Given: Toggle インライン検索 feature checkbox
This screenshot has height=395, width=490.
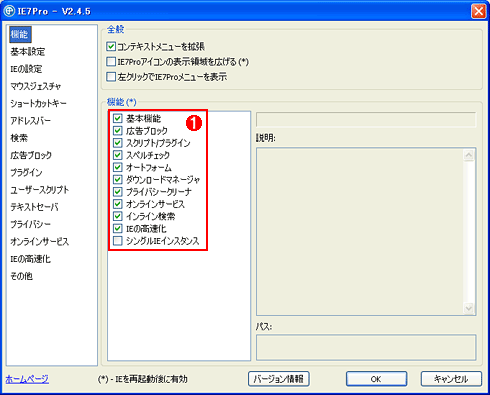Looking at the screenshot, I should pyautogui.click(x=117, y=216).
